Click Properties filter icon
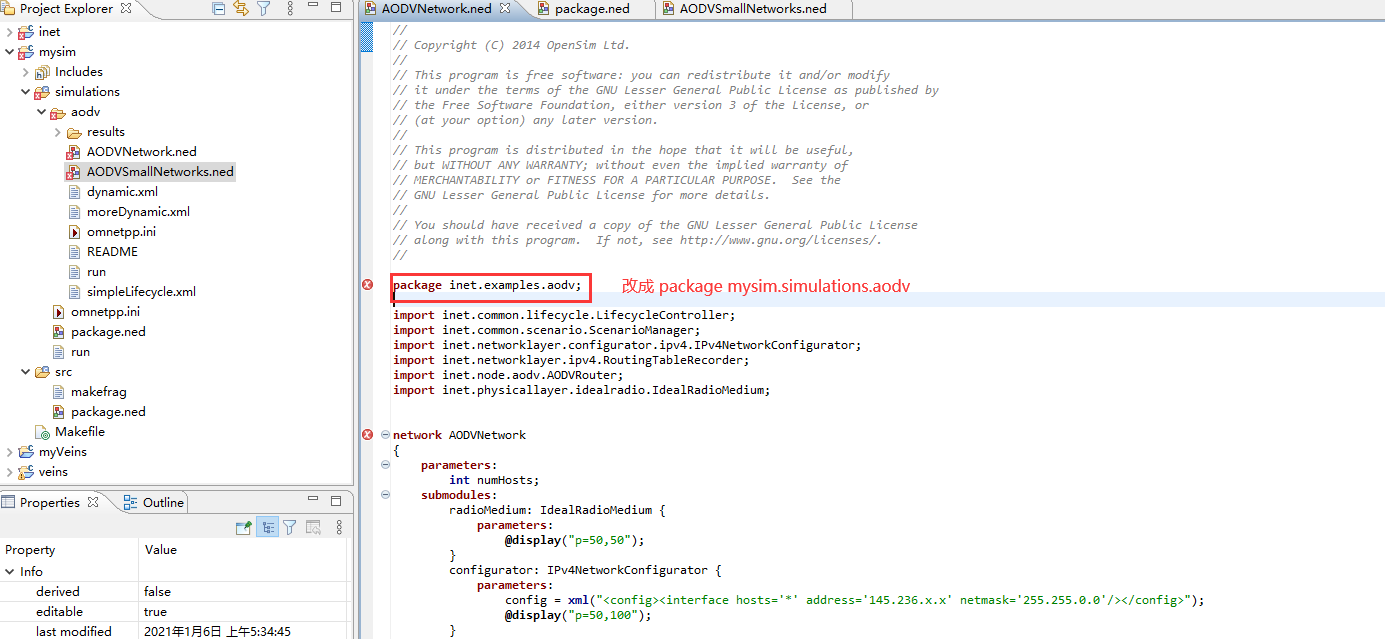 pos(289,527)
